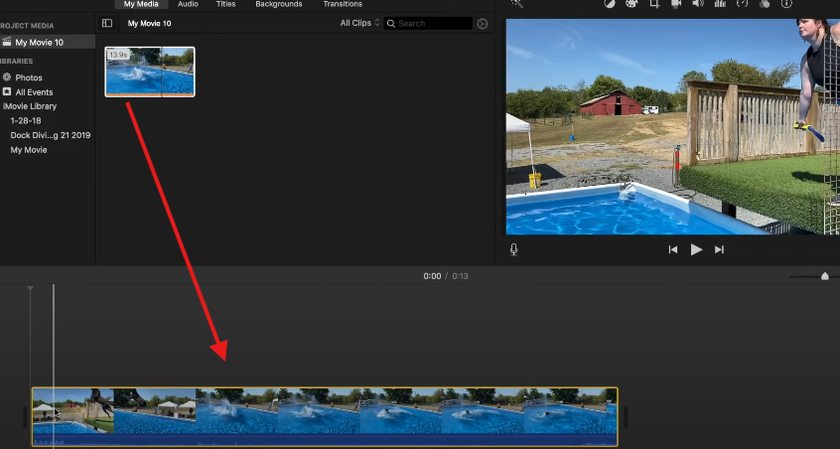The width and height of the screenshot is (840, 449).
Task: Play the movie preview
Action: click(696, 250)
